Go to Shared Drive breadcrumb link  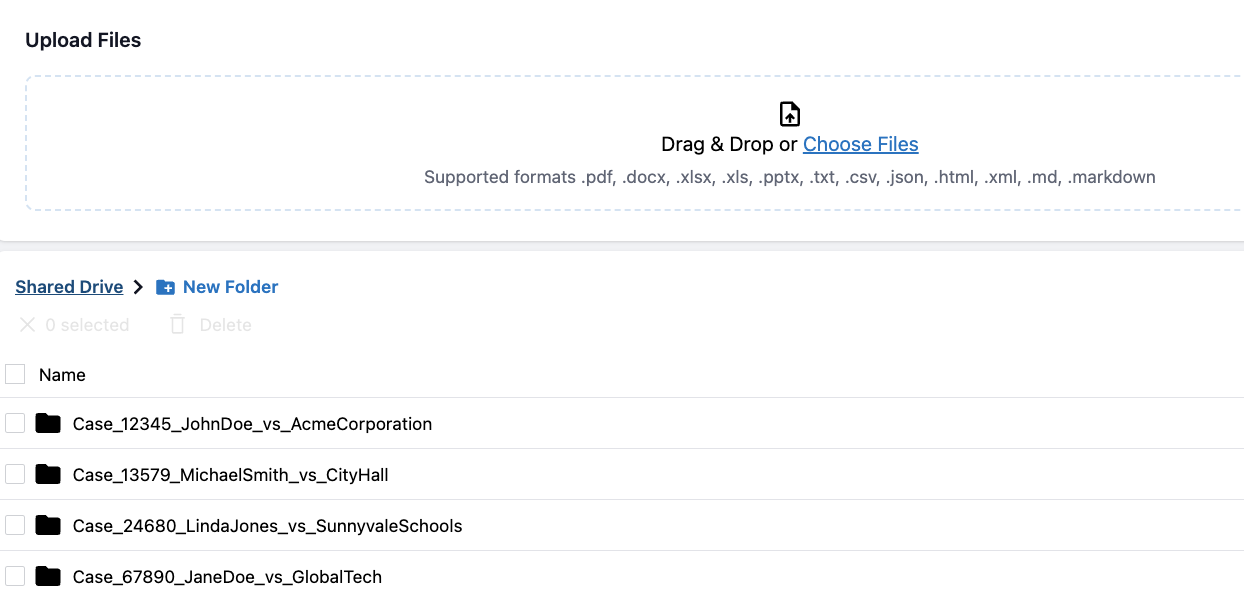coord(69,287)
